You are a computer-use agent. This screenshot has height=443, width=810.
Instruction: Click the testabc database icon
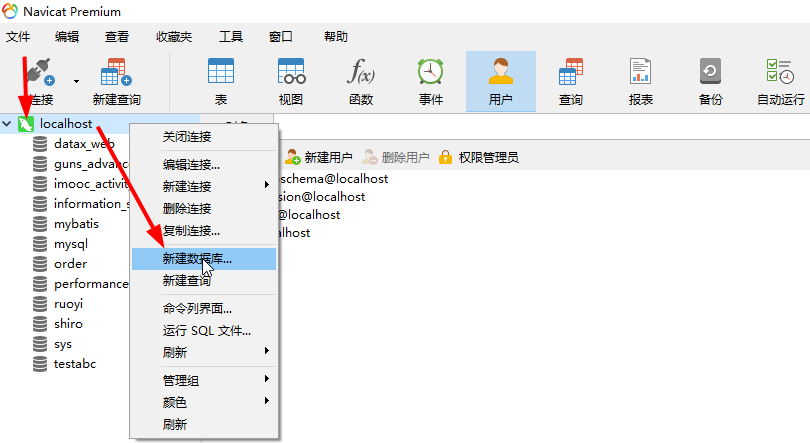pos(40,364)
